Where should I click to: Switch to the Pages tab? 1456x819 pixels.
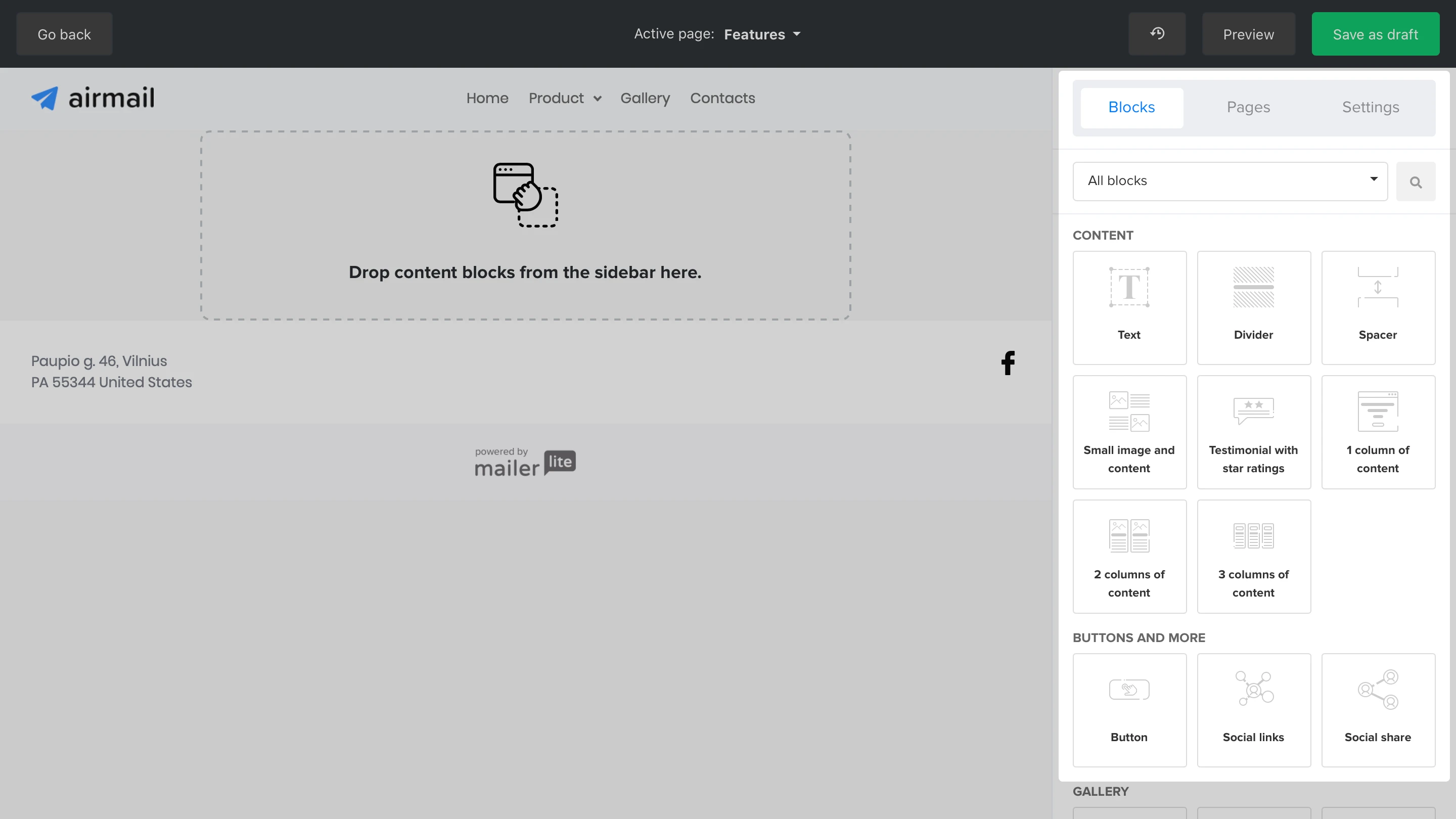point(1248,107)
